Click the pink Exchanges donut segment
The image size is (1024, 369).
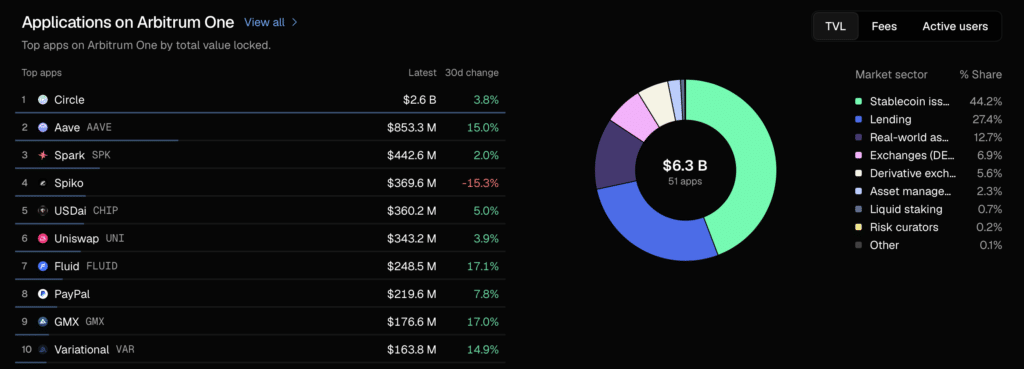(634, 117)
